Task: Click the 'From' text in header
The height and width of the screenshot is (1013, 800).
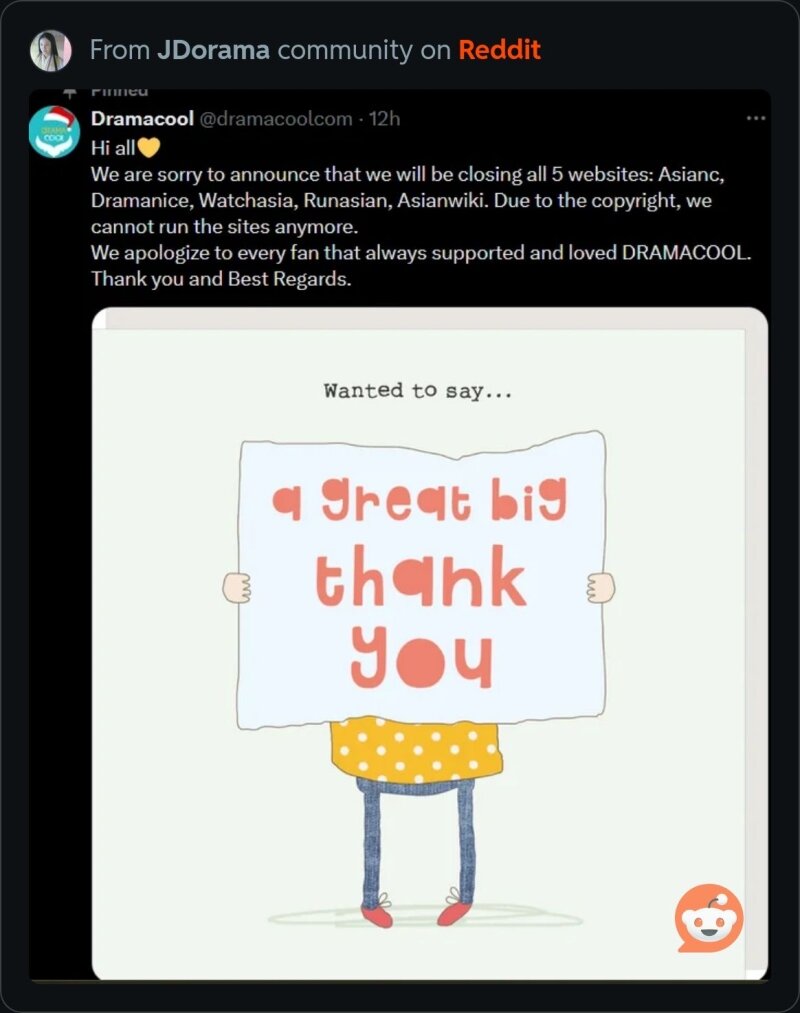Action: click(x=120, y=50)
